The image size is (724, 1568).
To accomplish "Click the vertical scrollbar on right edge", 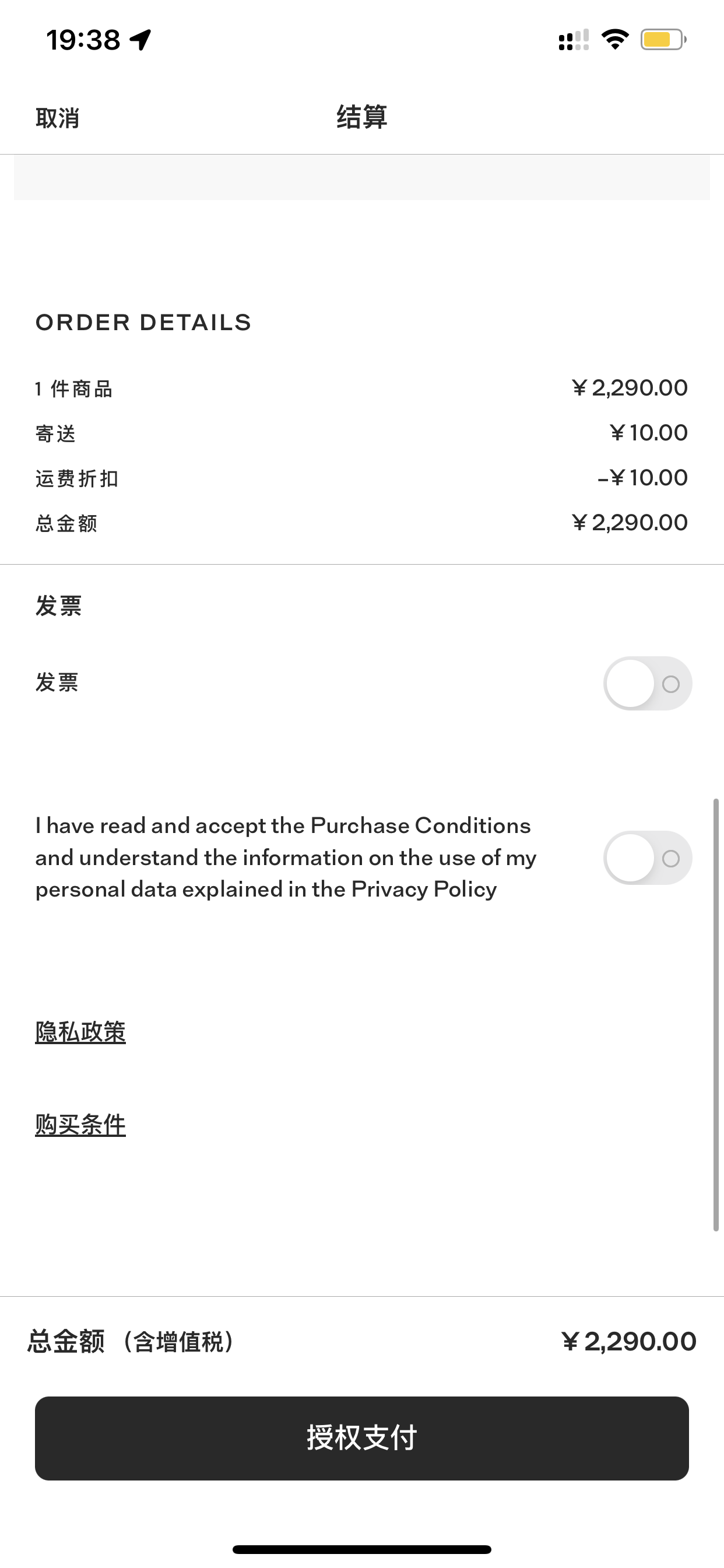I will 716,1016.
